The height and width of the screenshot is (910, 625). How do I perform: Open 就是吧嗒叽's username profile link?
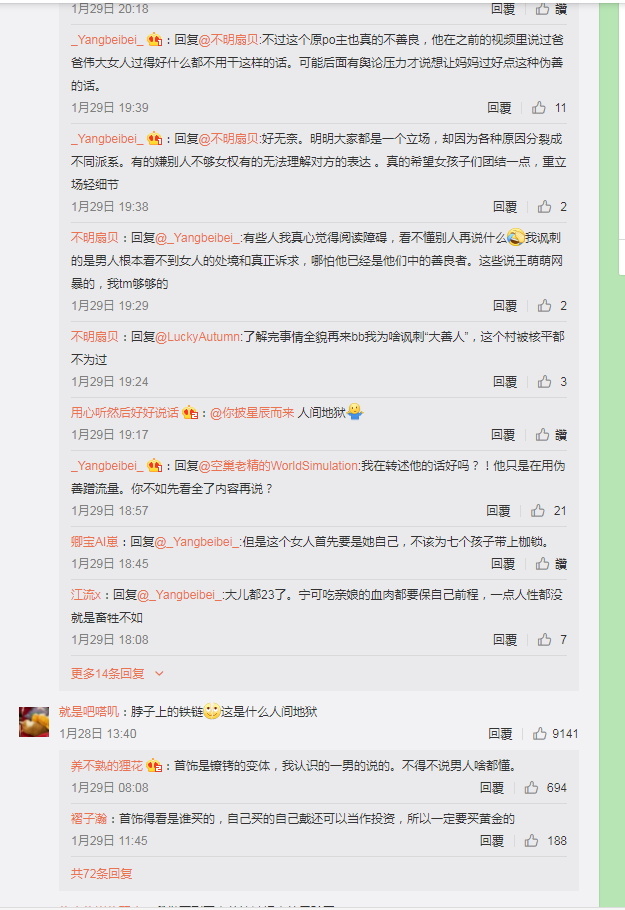(89, 712)
